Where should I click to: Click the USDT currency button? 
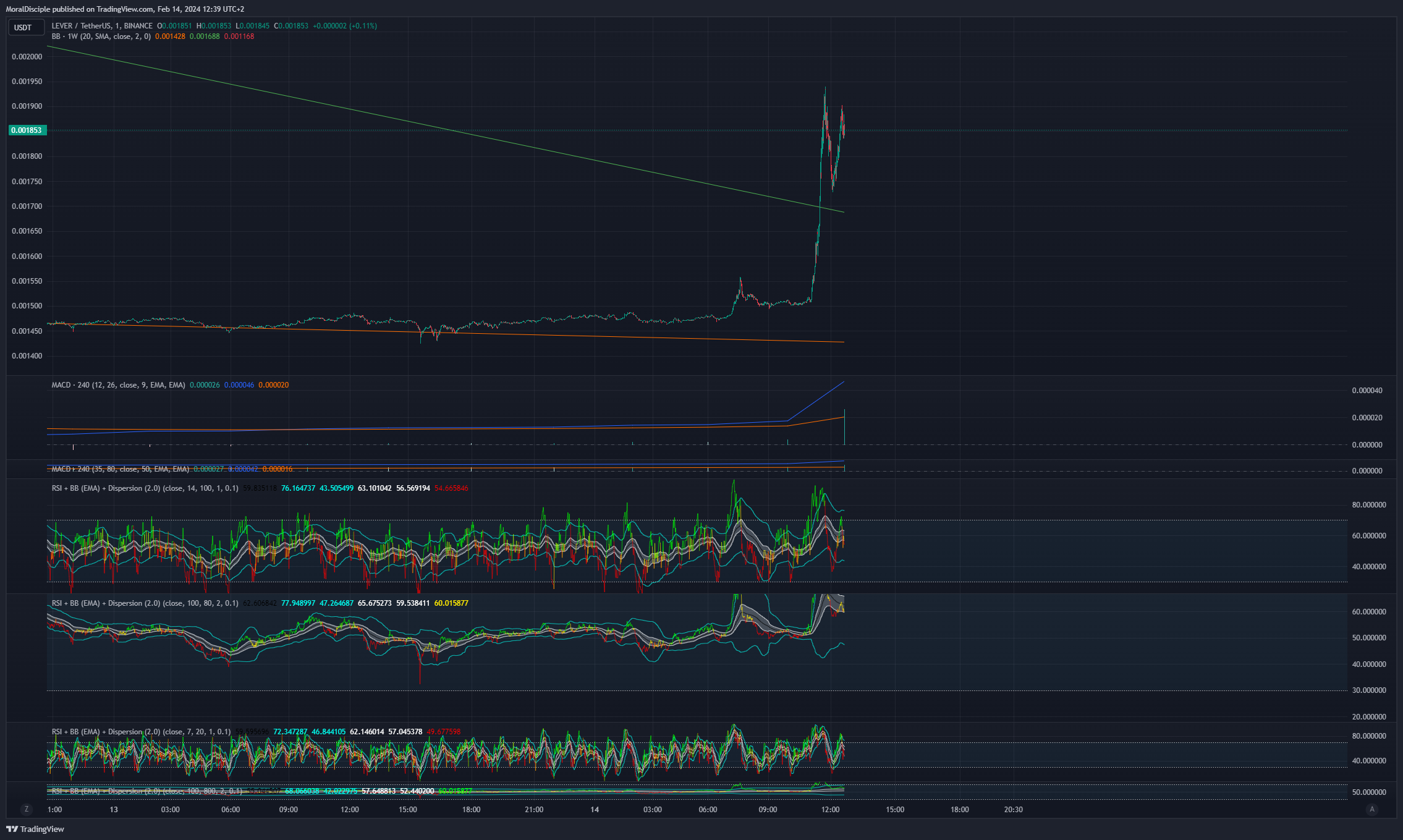pos(26,27)
